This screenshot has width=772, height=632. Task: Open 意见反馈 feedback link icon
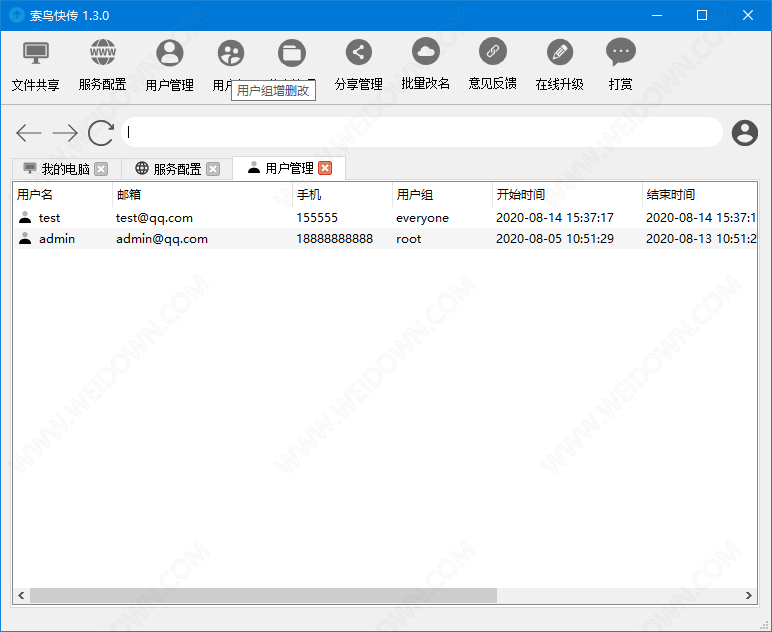coord(492,51)
